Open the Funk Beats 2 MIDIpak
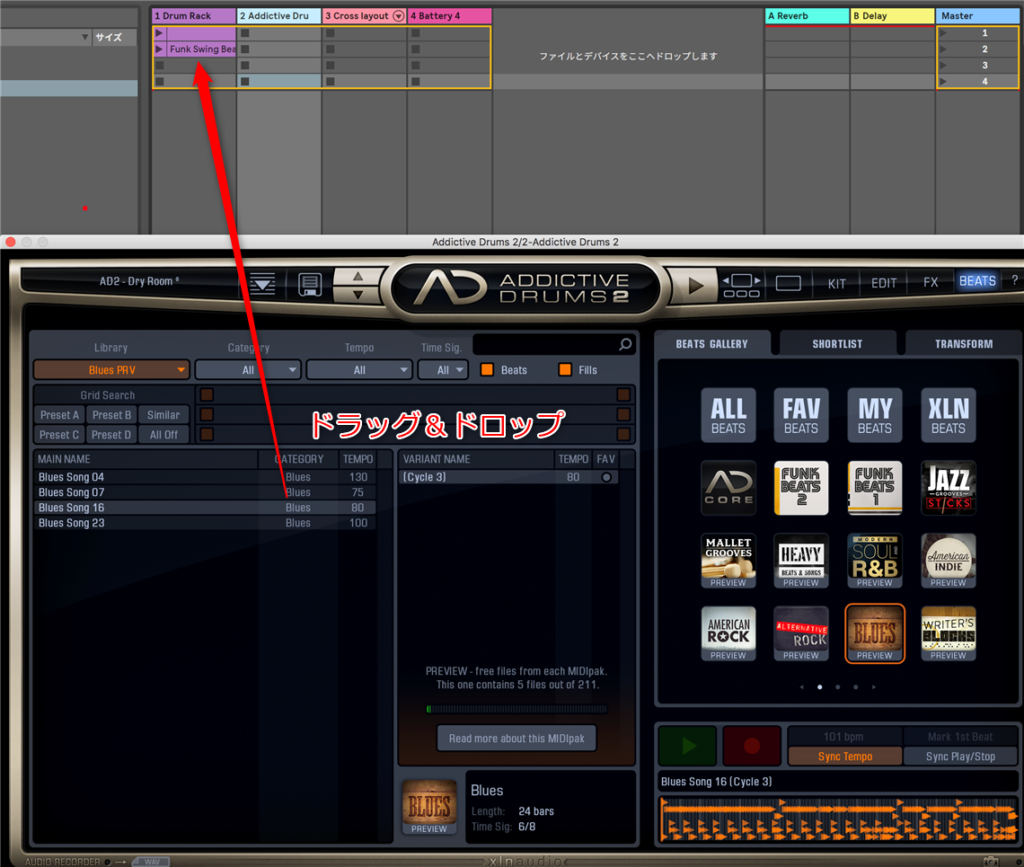The height and width of the screenshot is (867, 1024). pos(800,488)
